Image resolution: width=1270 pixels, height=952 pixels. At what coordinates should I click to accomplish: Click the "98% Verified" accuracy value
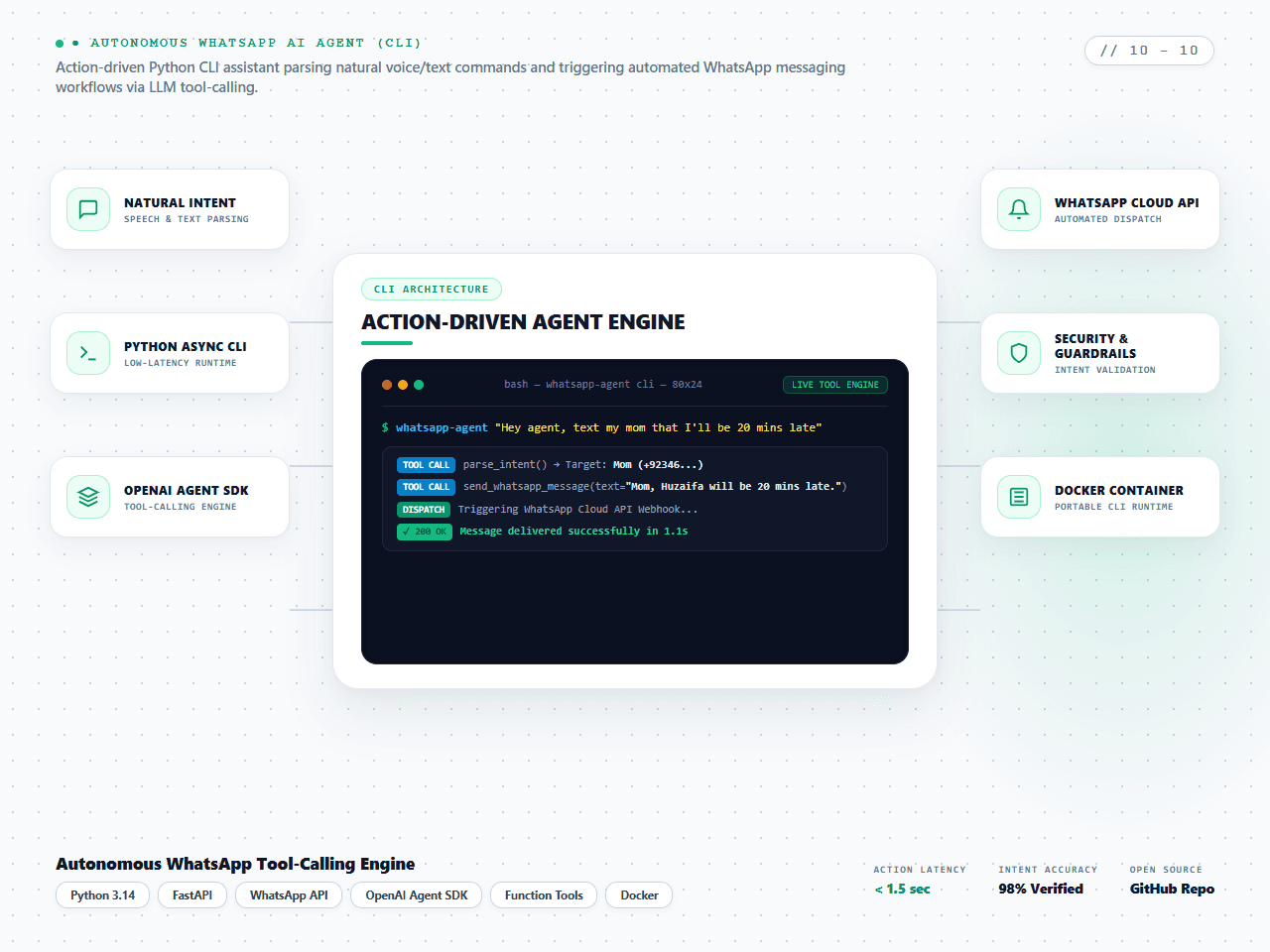[x=1041, y=889]
